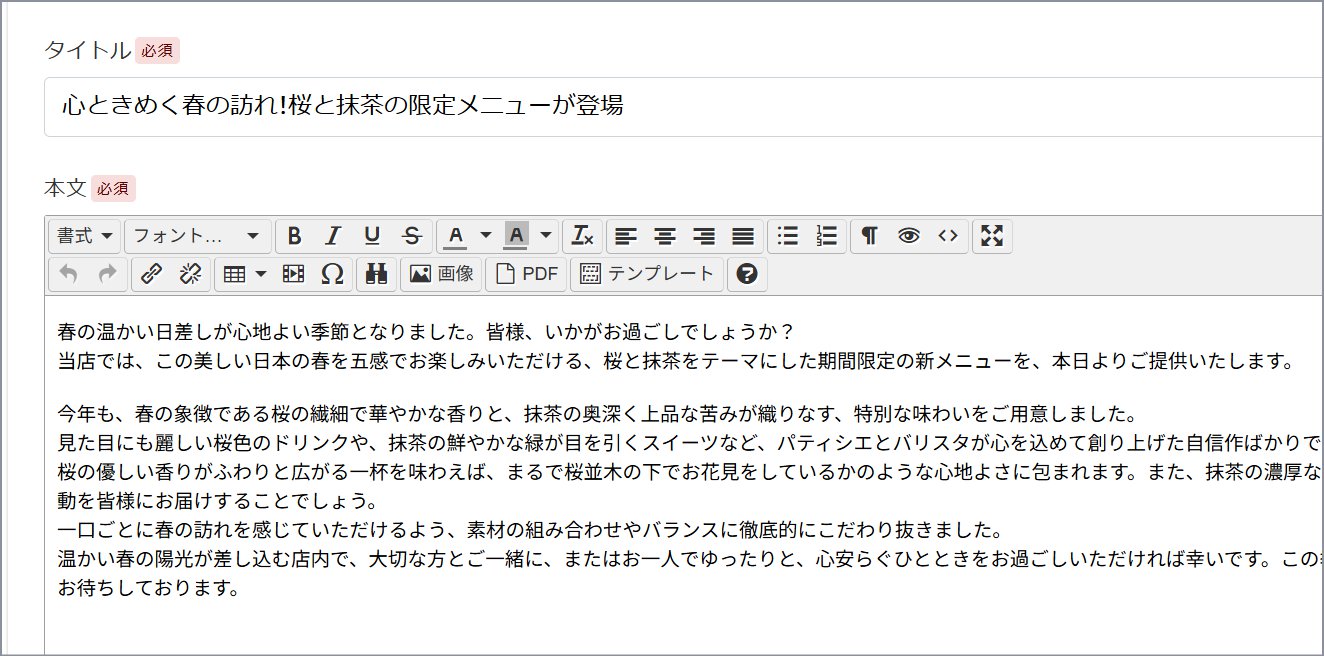Click the PDF insert button

pyautogui.click(x=527, y=274)
